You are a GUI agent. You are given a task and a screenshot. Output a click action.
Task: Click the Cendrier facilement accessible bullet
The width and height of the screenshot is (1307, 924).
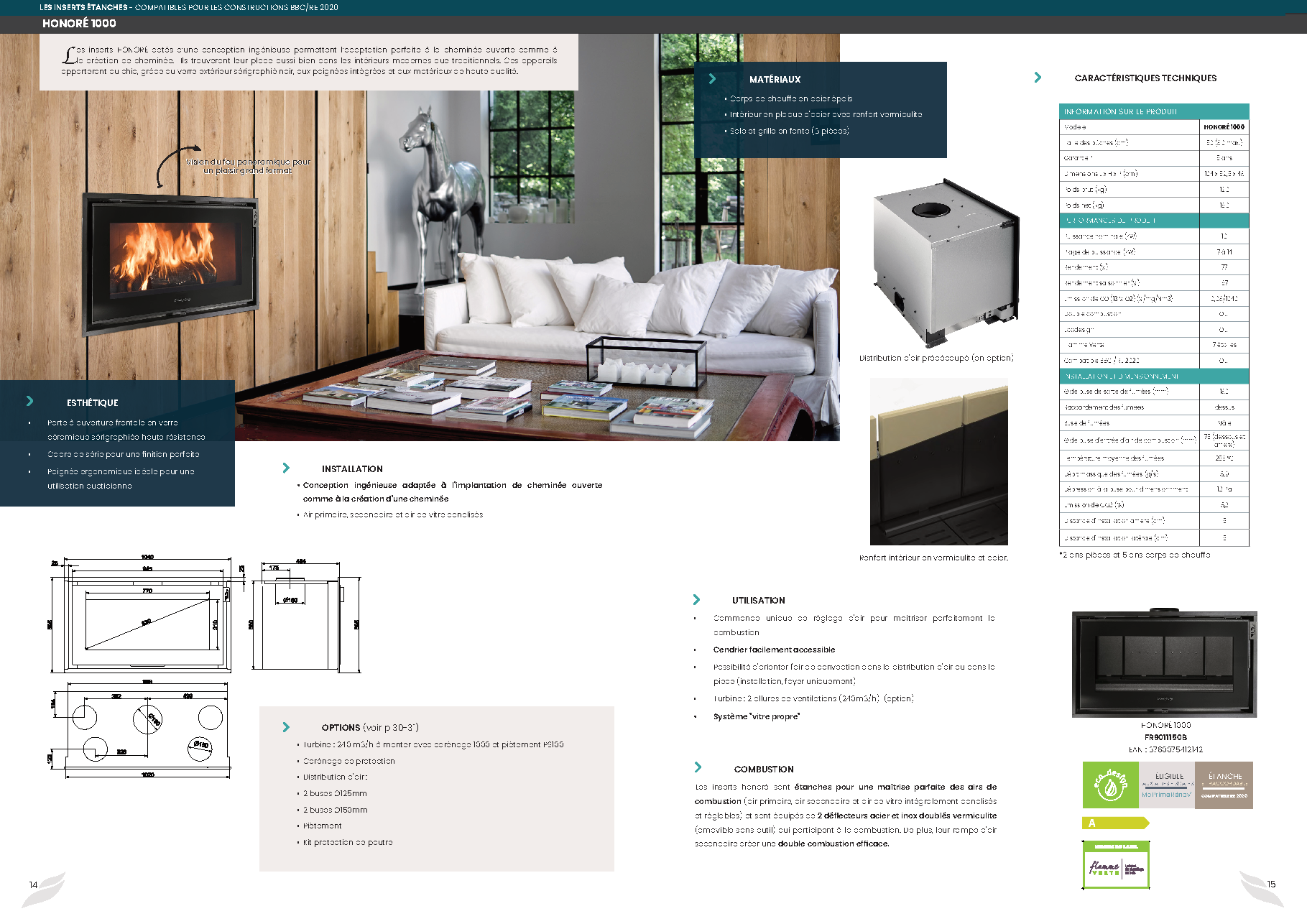click(x=774, y=650)
